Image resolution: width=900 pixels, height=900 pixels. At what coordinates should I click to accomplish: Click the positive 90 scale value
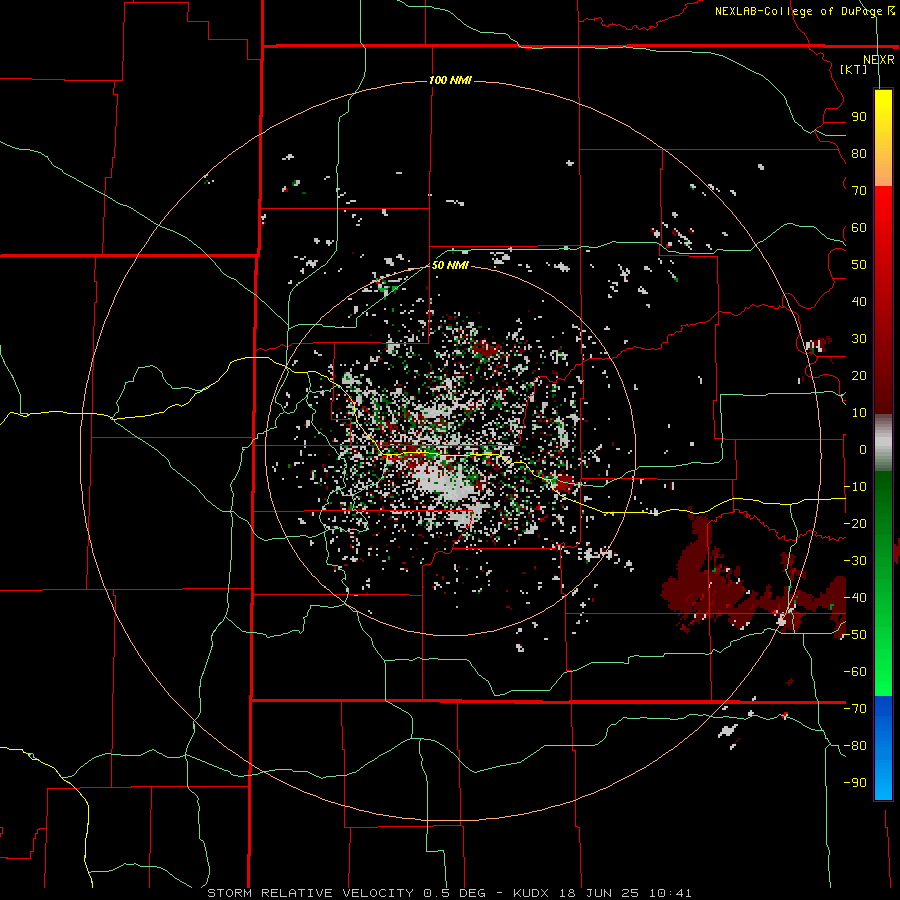pos(859,117)
